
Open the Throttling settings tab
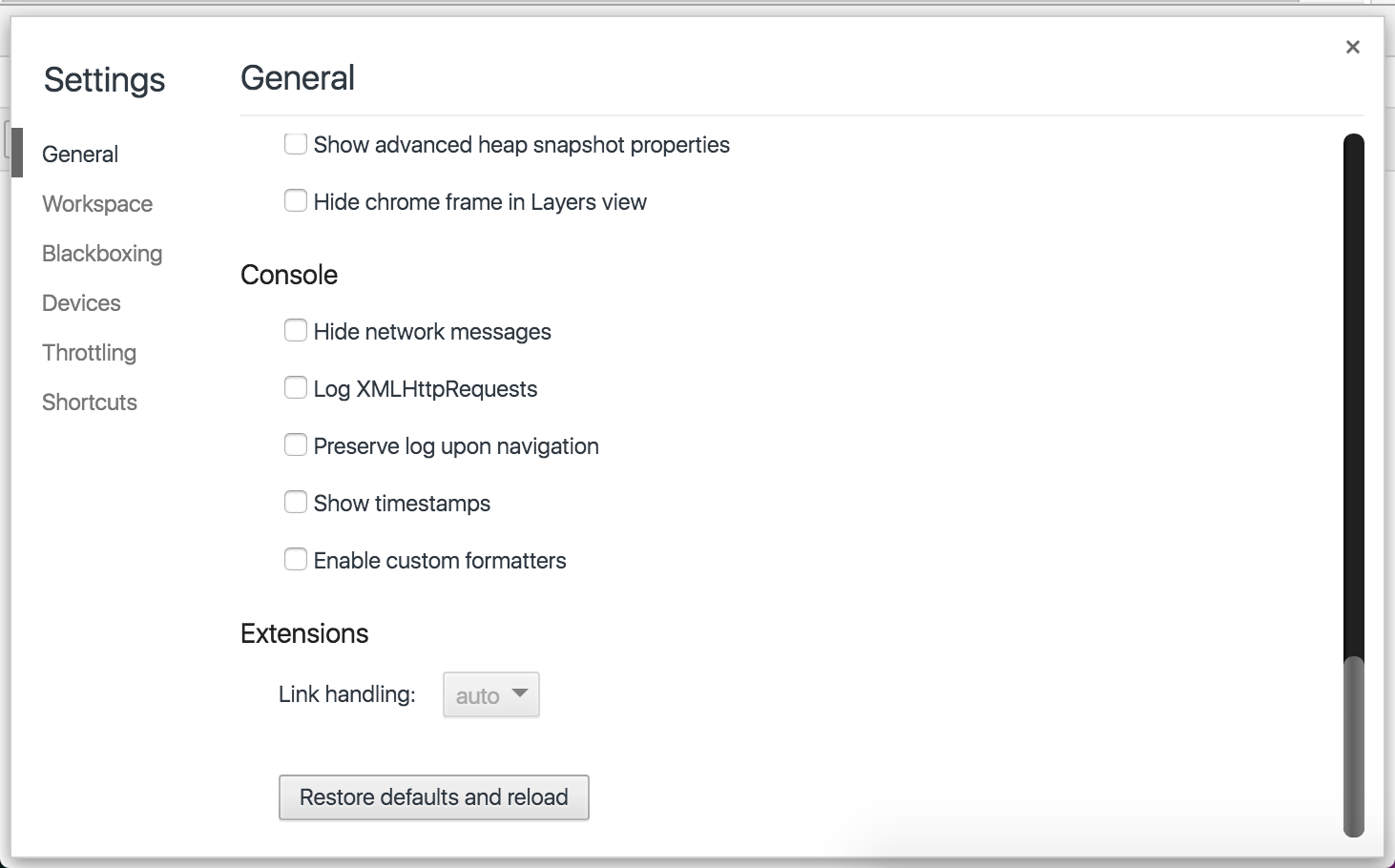pyautogui.click(x=90, y=353)
